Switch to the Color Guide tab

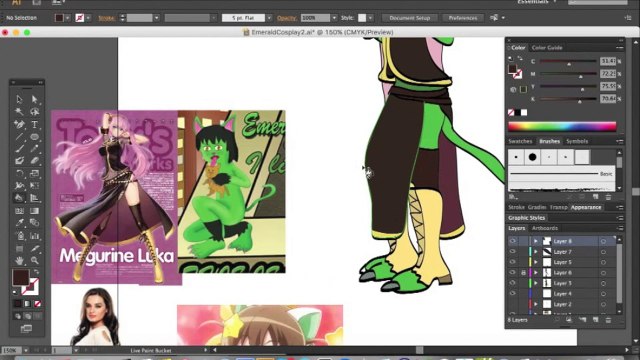pyautogui.click(x=547, y=48)
